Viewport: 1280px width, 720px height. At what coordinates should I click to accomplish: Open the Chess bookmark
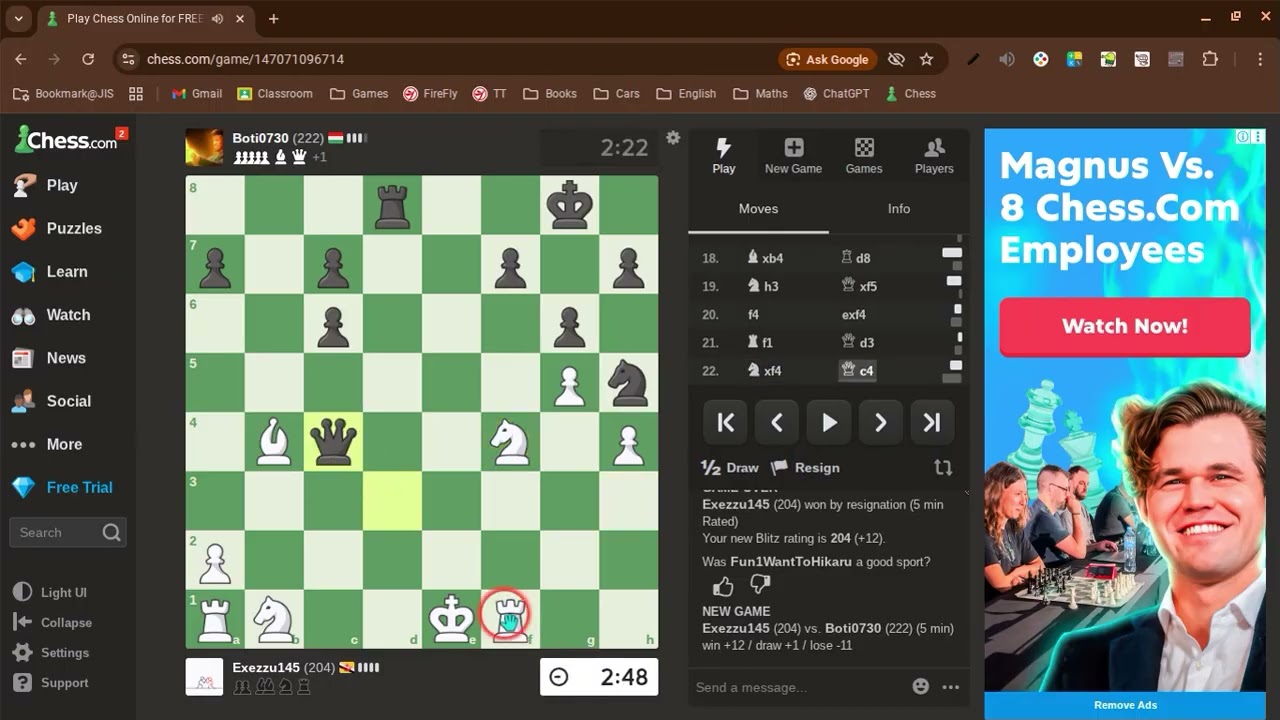click(x=911, y=93)
